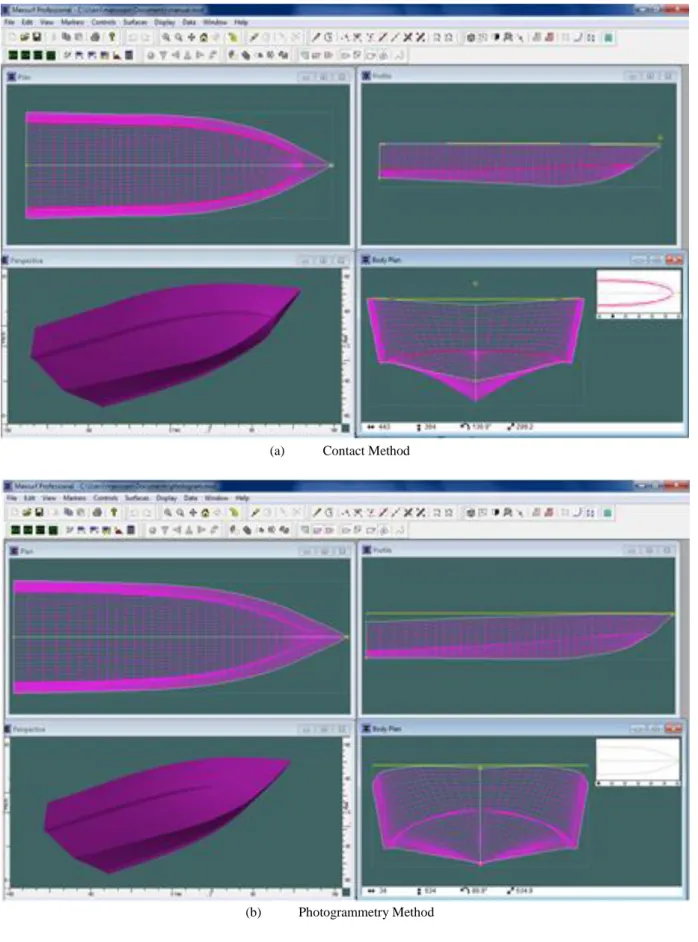Click the red surface icon in Contact Method toolbar
Viewport: 698px width, 942px height.
pos(550,37)
